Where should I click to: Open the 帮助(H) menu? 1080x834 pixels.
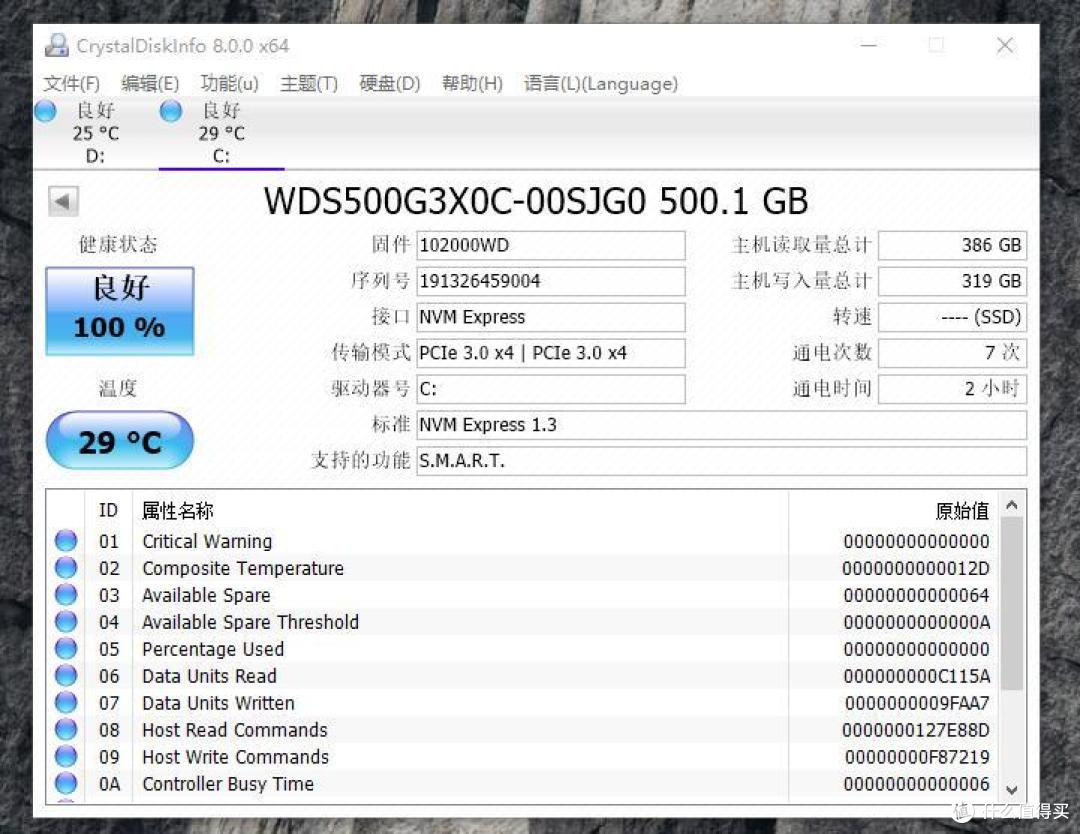(472, 83)
